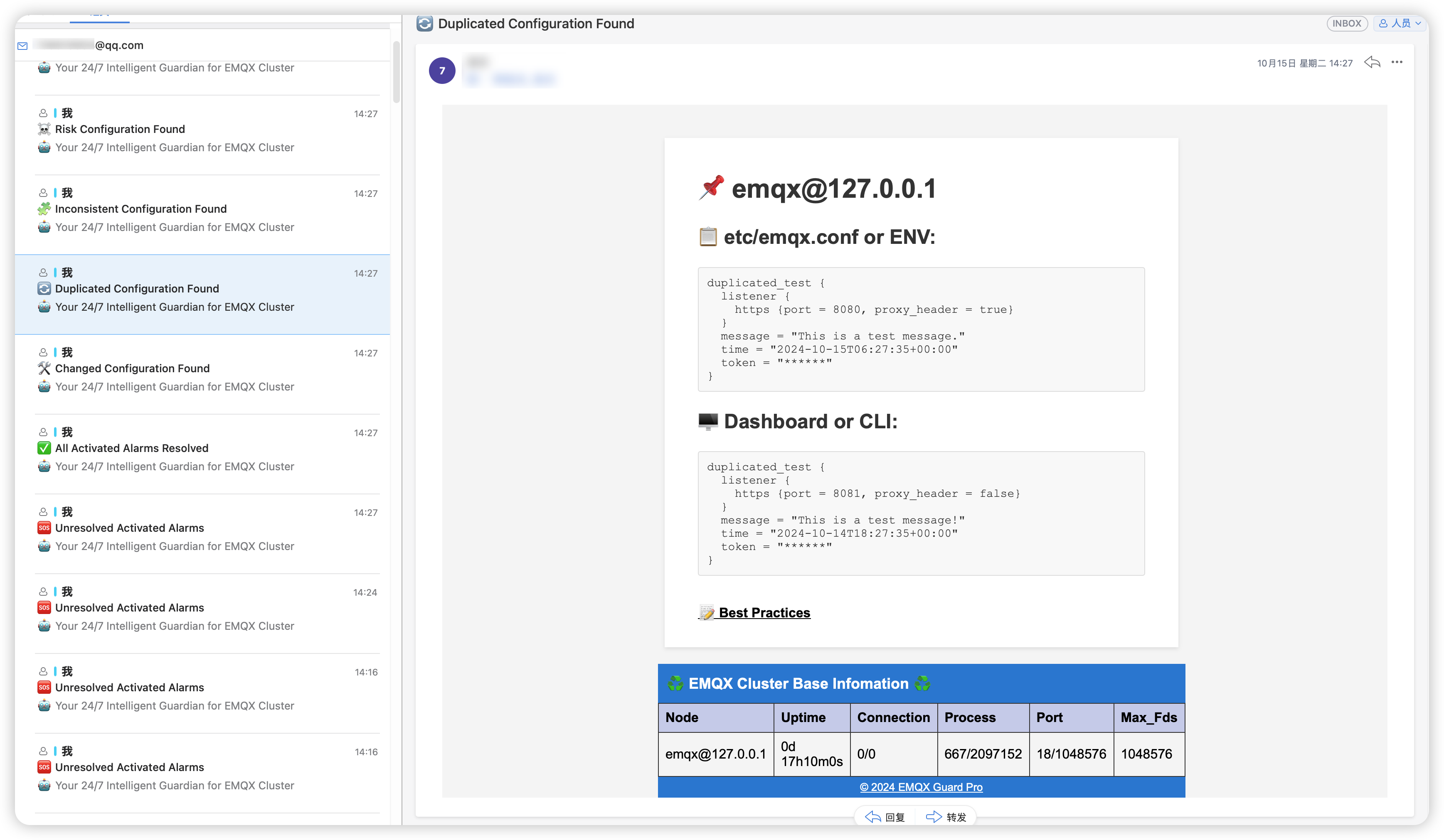This screenshot has width=1444, height=840.
Task: Click the mail envelope icon beside @qq.com
Action: click(22, 46)
